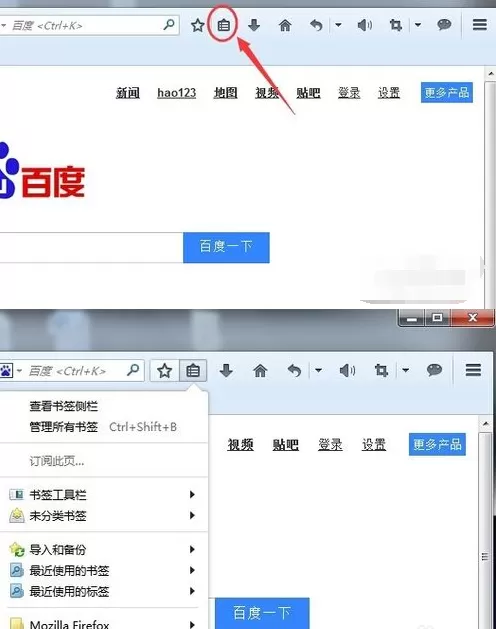
Task: Click 更多产品 button in upper window
Action: click(x=447, y=93)
